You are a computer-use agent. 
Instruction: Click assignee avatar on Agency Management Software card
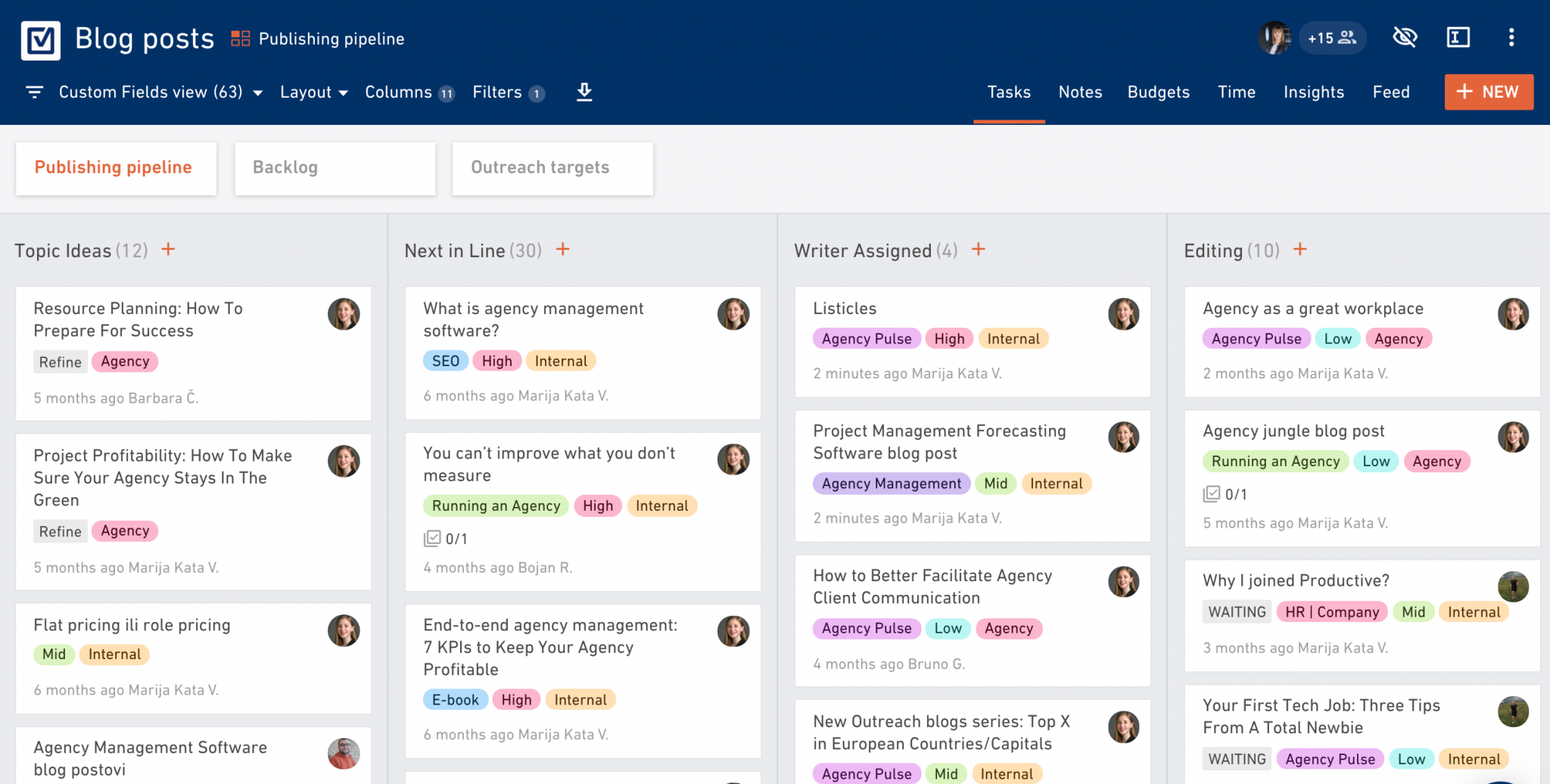(344, 754)
